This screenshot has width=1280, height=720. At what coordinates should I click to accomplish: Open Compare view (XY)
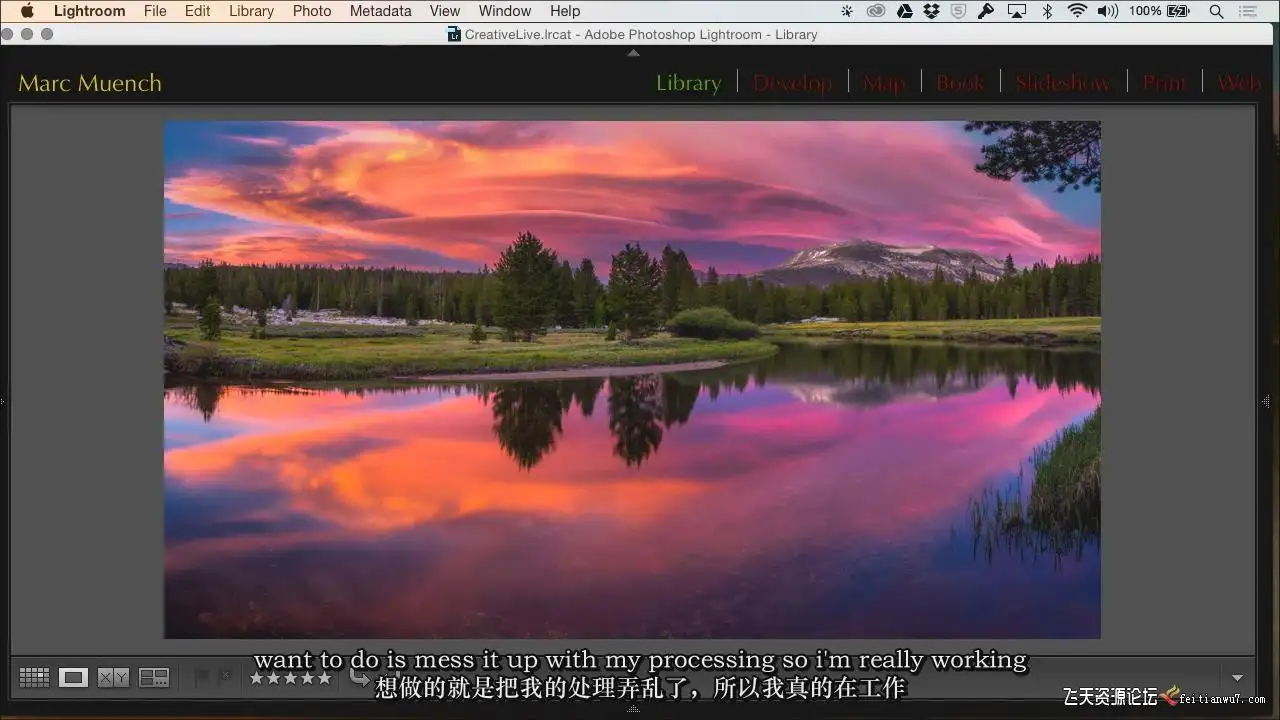tap(113, 677)
